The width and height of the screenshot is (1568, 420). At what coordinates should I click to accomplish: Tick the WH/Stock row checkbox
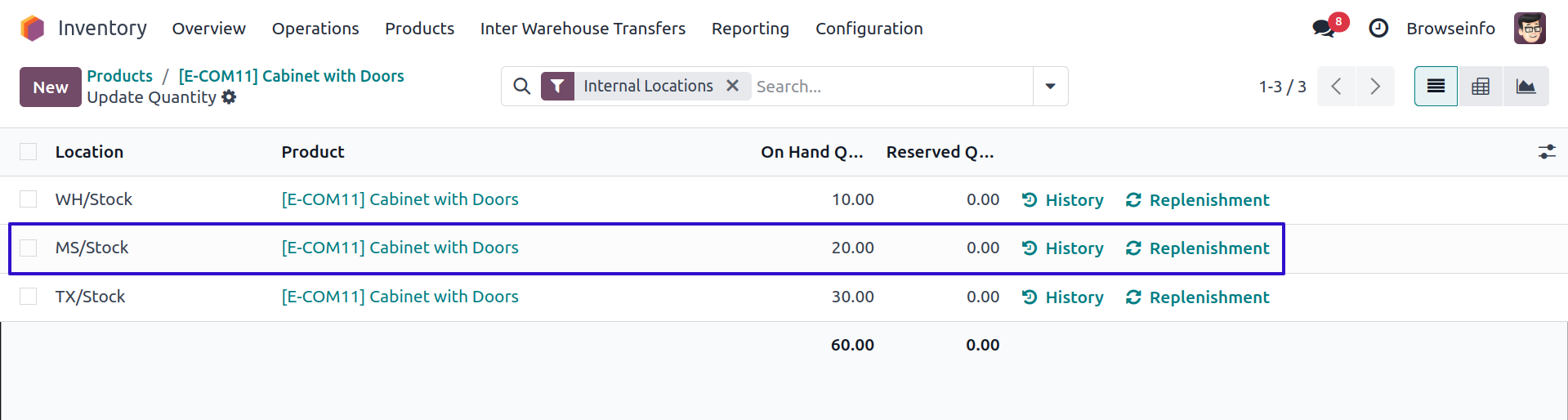coord(29,199)
